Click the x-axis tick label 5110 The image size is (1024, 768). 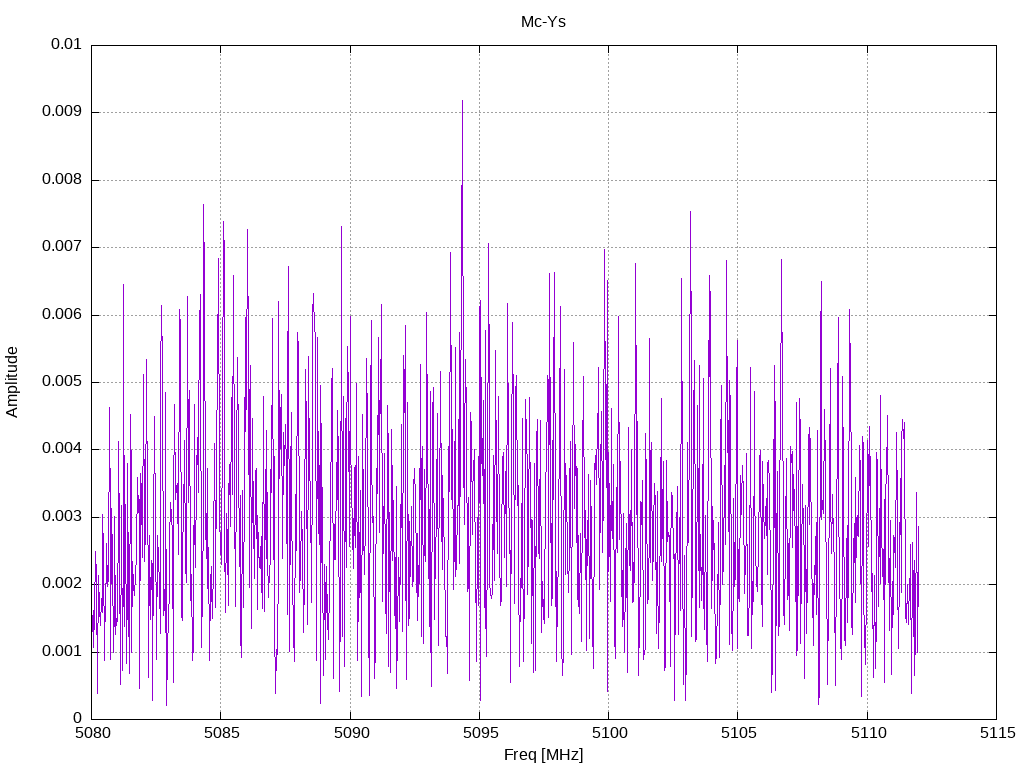coord(869,733)
